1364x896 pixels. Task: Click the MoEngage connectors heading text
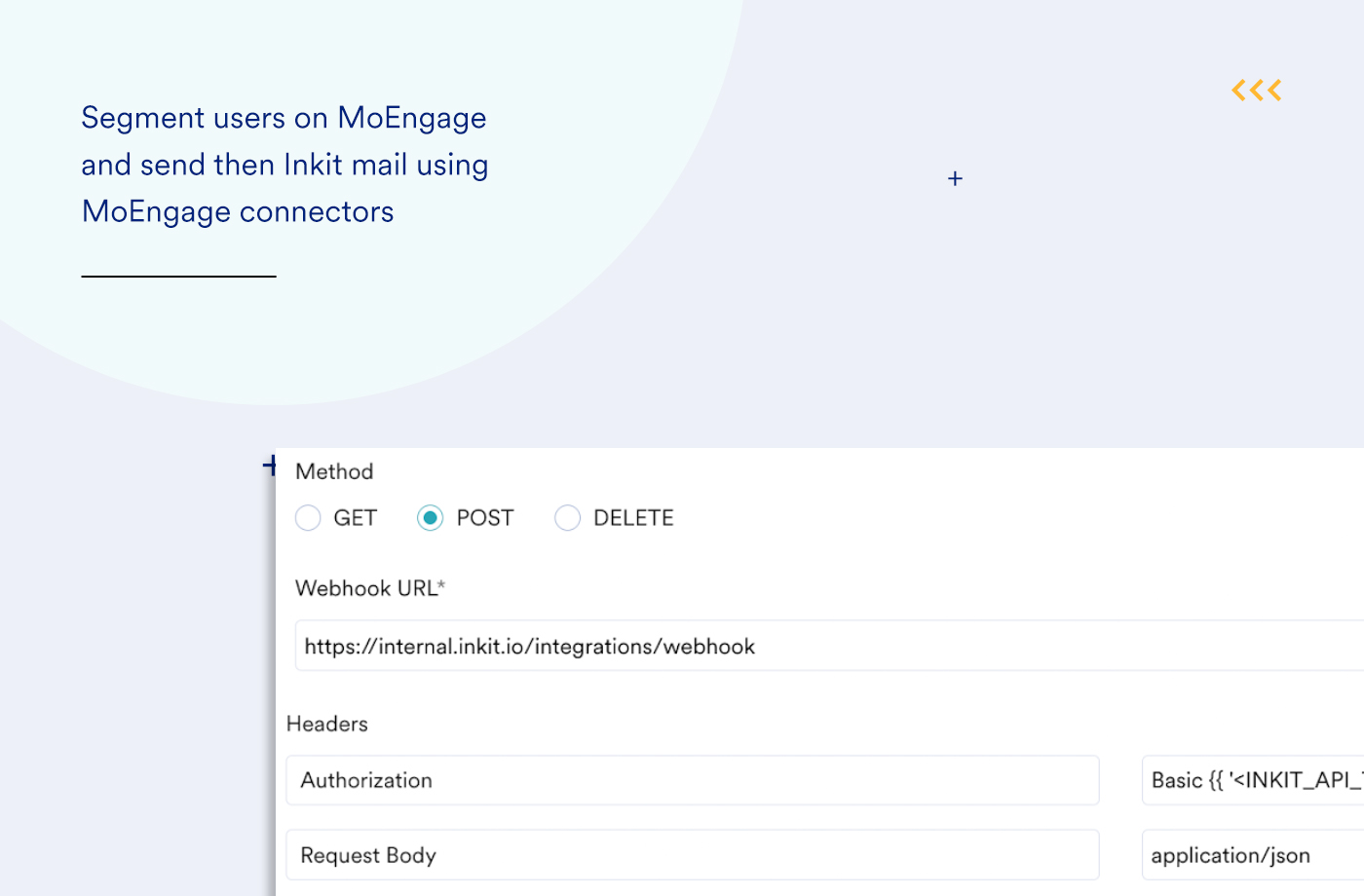click(237, 211)
